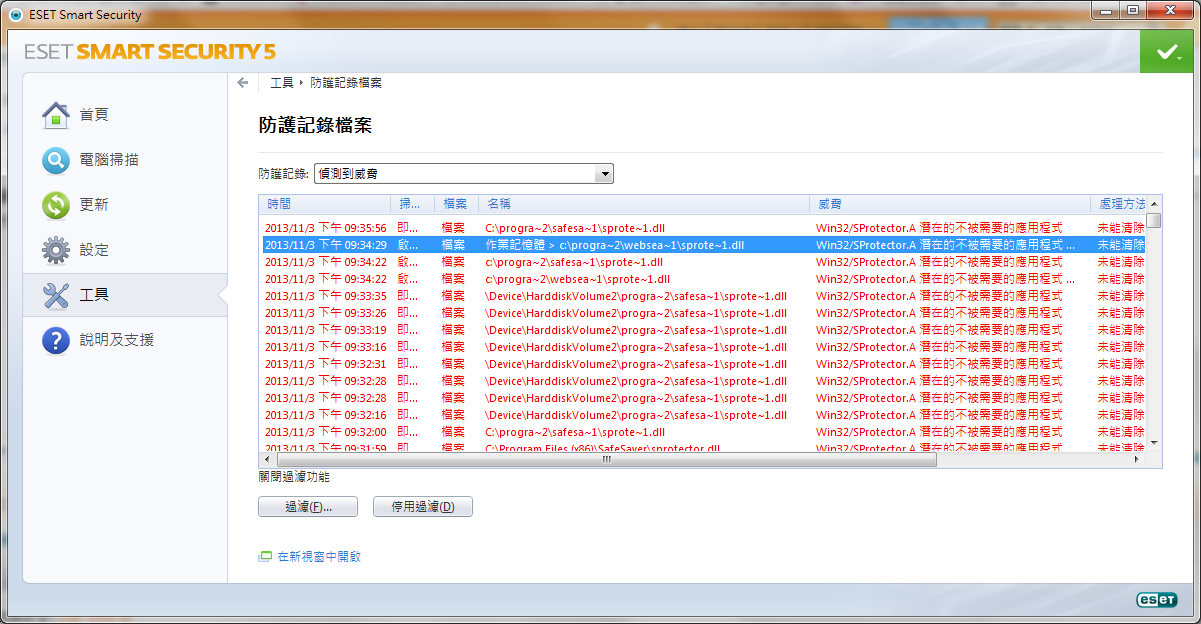Viewport: 1201px width, 624px height.
Task: Open the 首頁 home icon in sidebar
Action: point(56,115)
